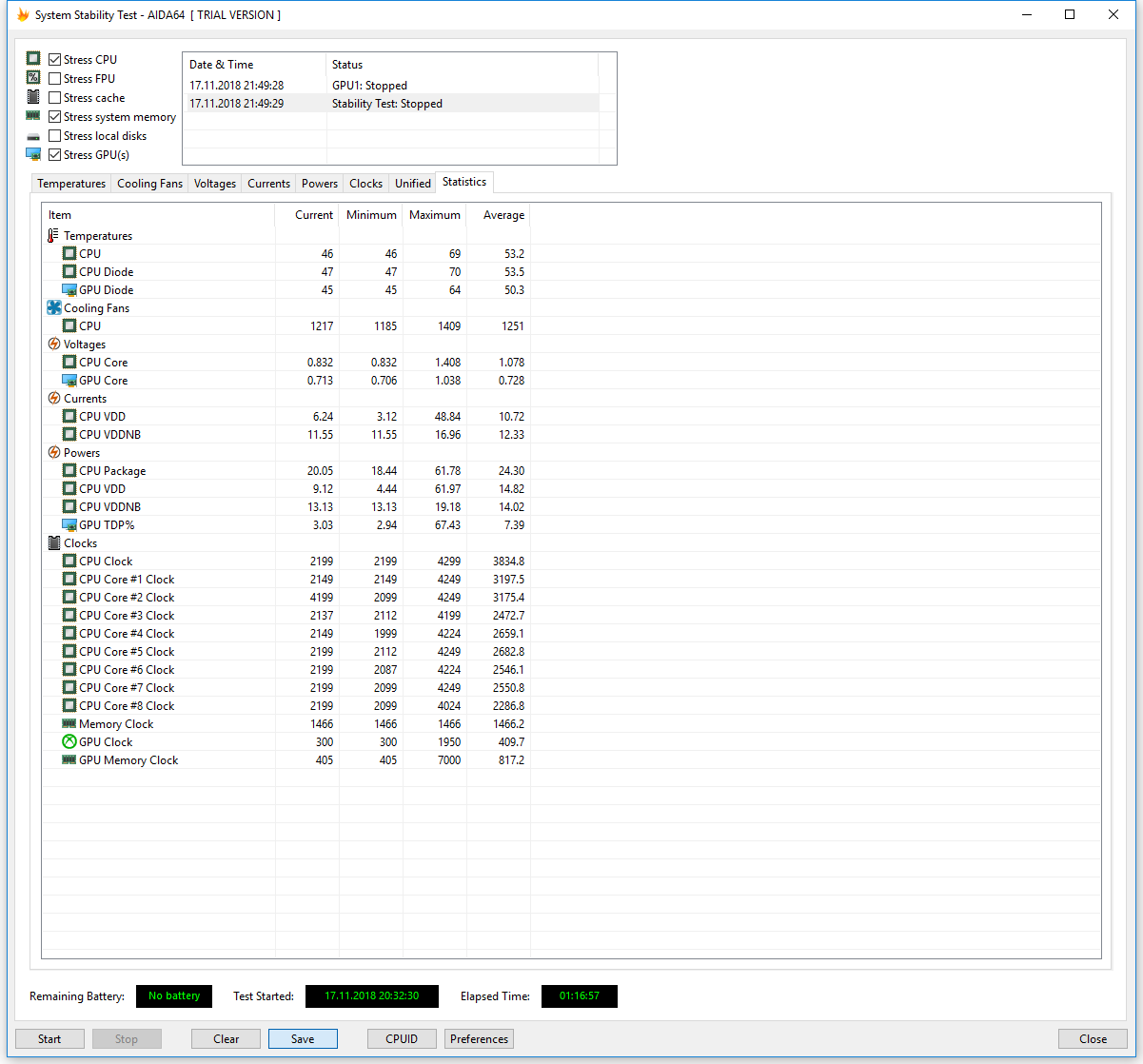Select the CPU Core #8 Clock row

coord(286,705)
